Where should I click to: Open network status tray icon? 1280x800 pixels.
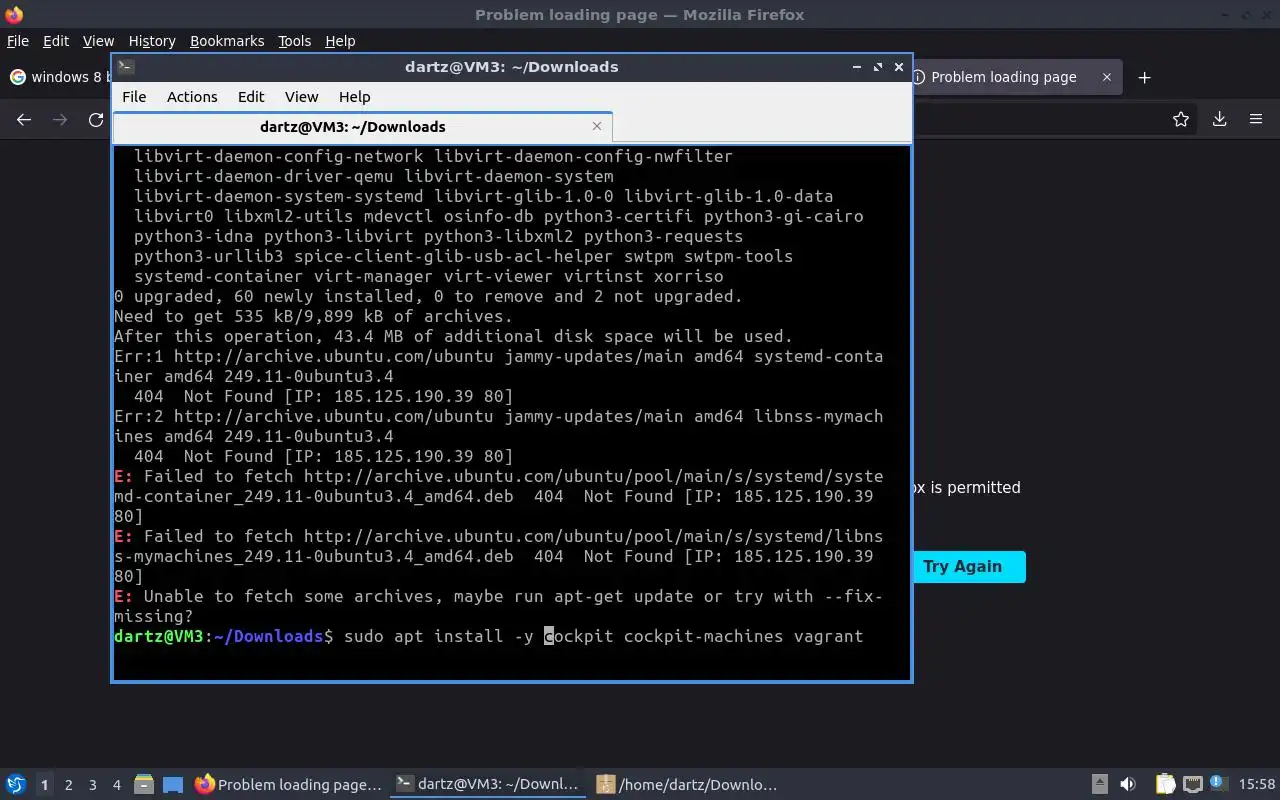(x=1192, y=785)
